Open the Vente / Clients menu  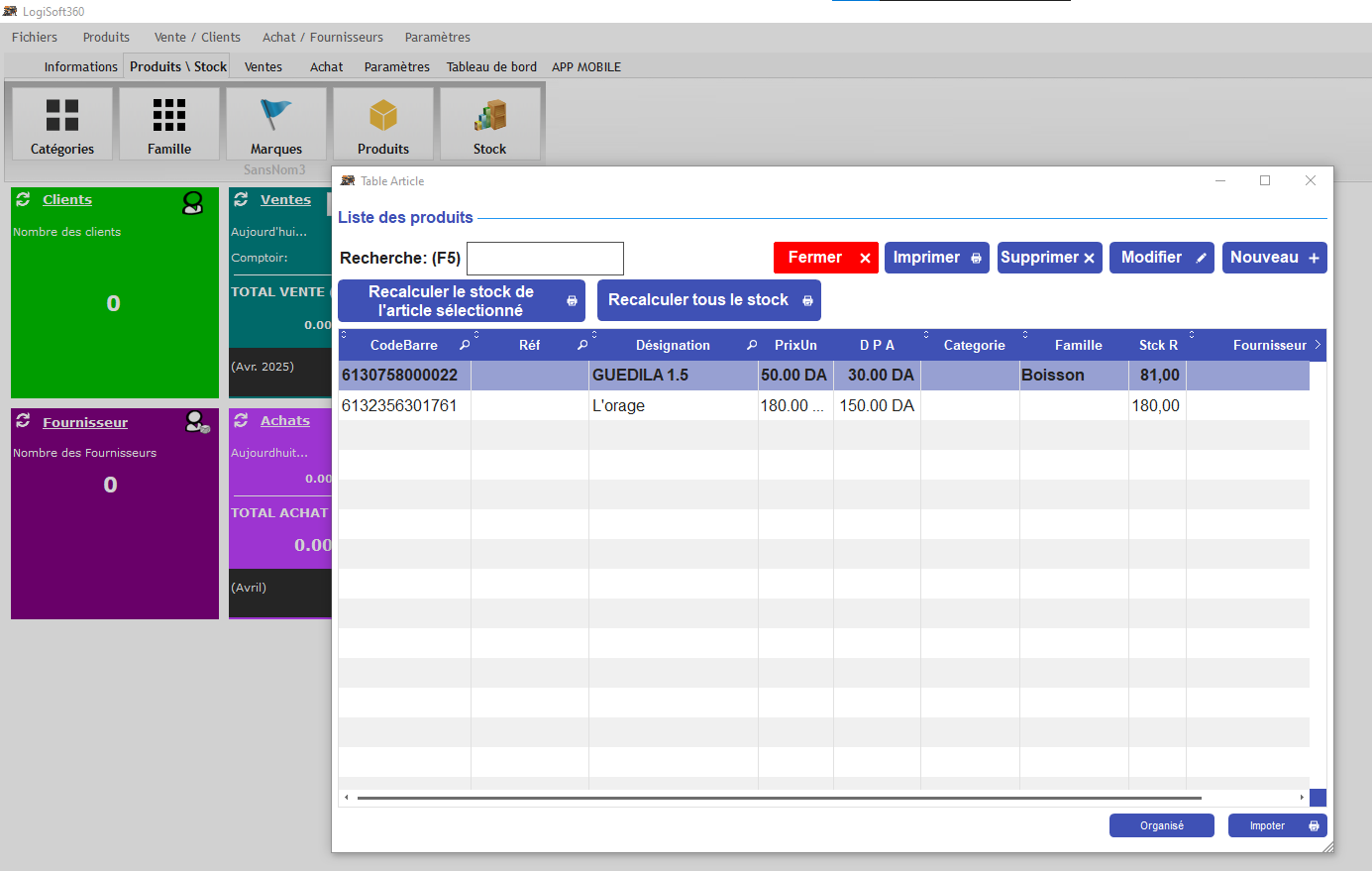point(197,37)
